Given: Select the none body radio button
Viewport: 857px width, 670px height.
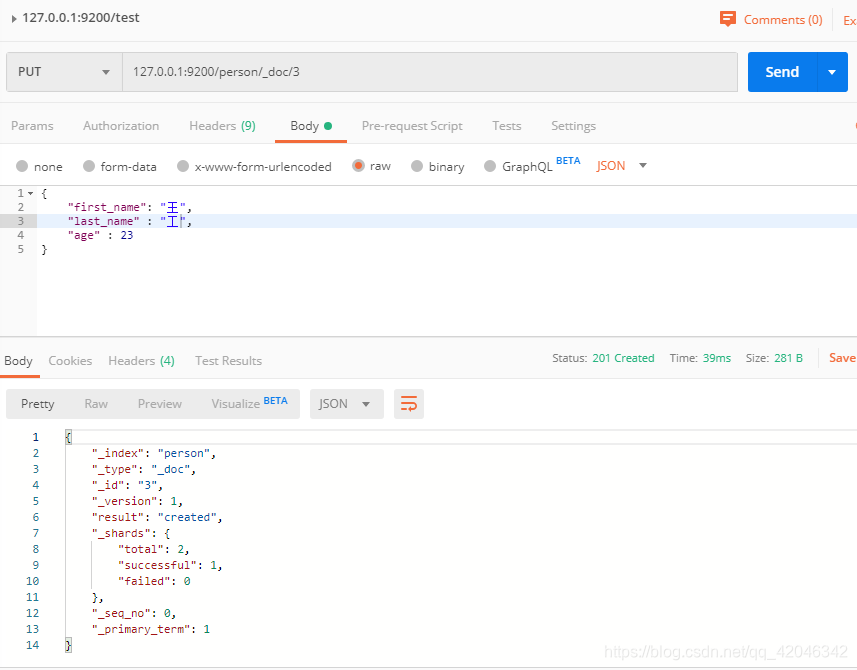Looking at the screenshot, I should click(22, 166).
